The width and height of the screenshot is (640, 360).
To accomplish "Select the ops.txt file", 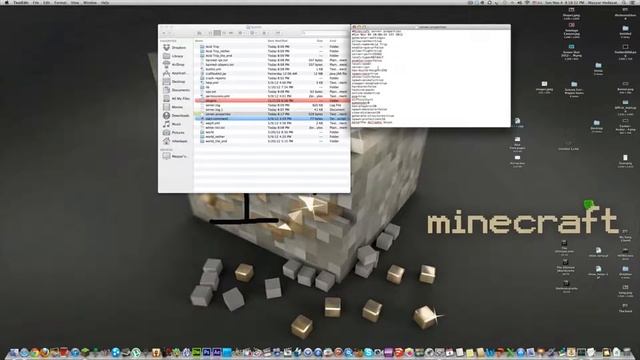I will point(211,91).
